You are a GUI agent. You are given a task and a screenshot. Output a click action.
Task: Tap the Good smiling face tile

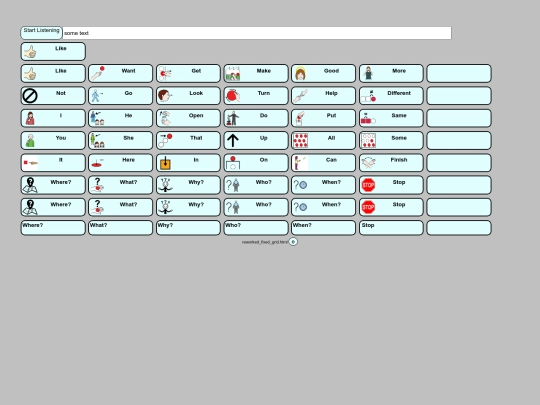pos(323,73)
